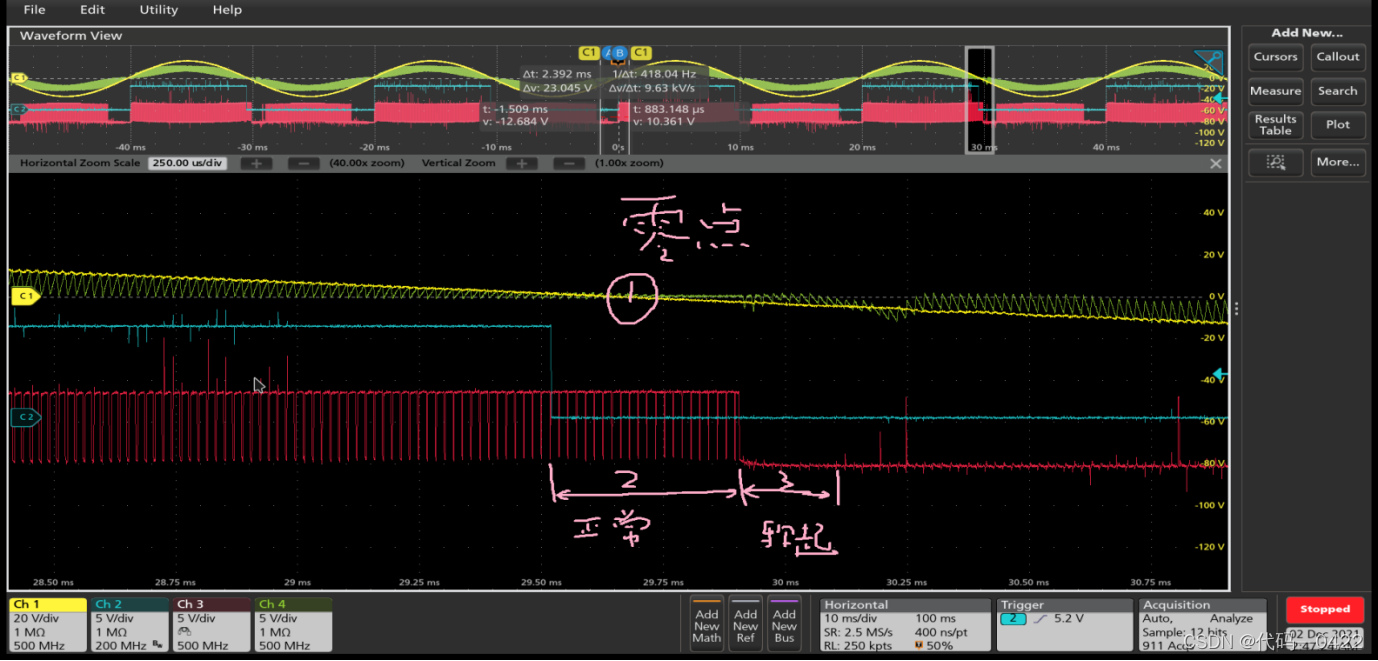Click the draw-a-box zoom icon button
This screenshot has height=661, width=1378.
pos(1275,162)
